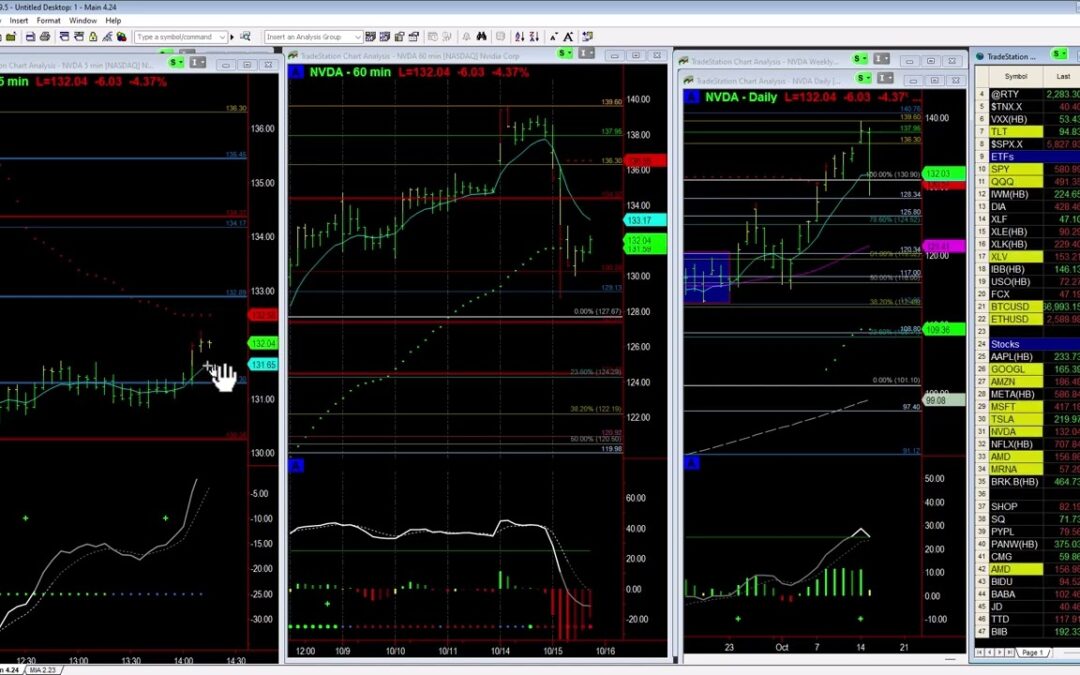The image size is (1080, 675).
Task: Click the blue A marker beside NVDA - 60 min title
Action: click(x=295, y=72)
